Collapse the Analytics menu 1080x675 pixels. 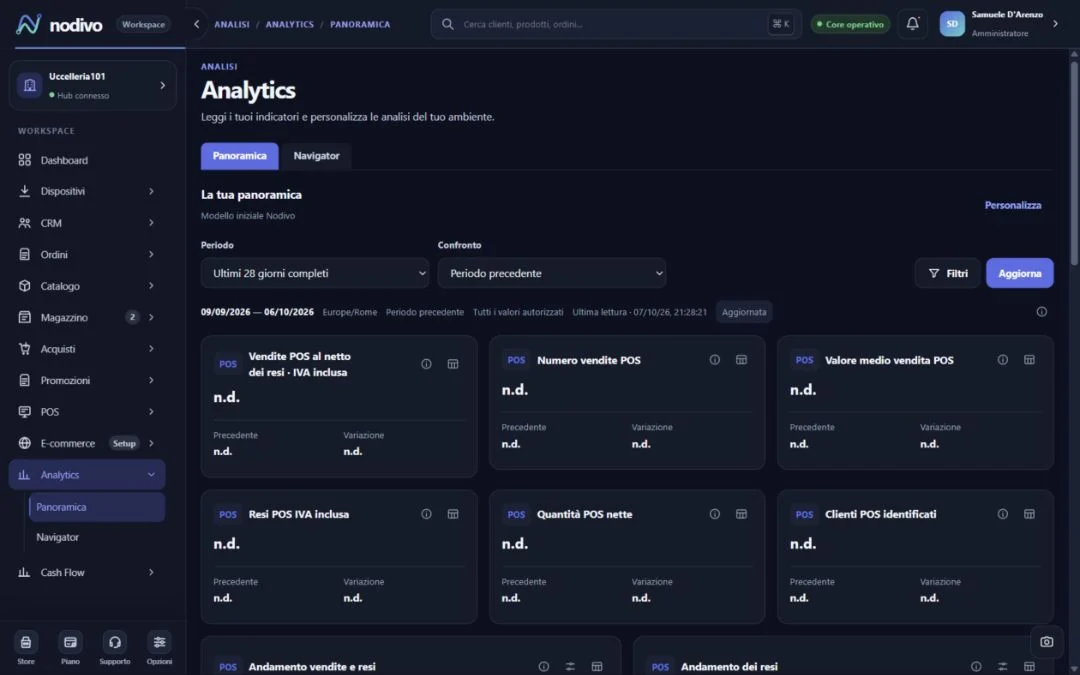click(151, 475)
